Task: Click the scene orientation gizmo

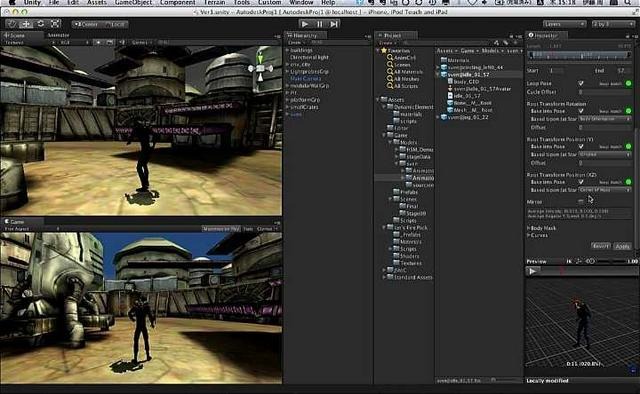Action: [x=260, y=69]
